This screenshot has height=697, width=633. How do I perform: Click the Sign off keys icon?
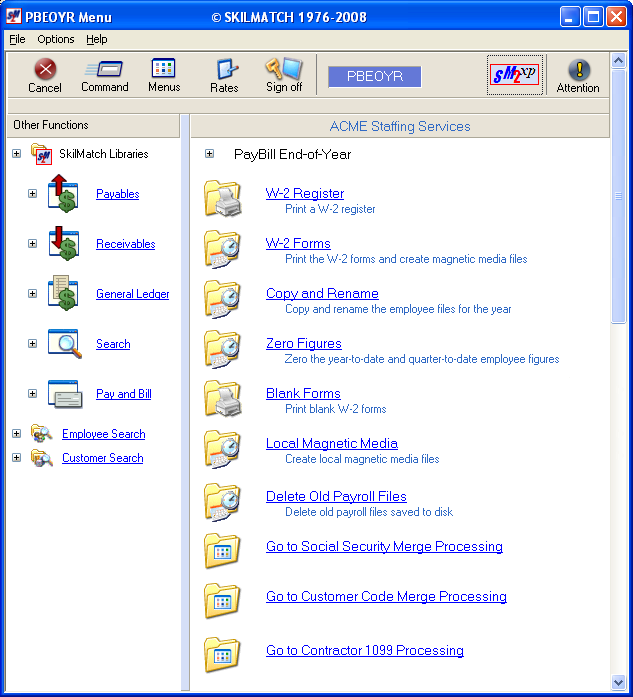[284, 69]
